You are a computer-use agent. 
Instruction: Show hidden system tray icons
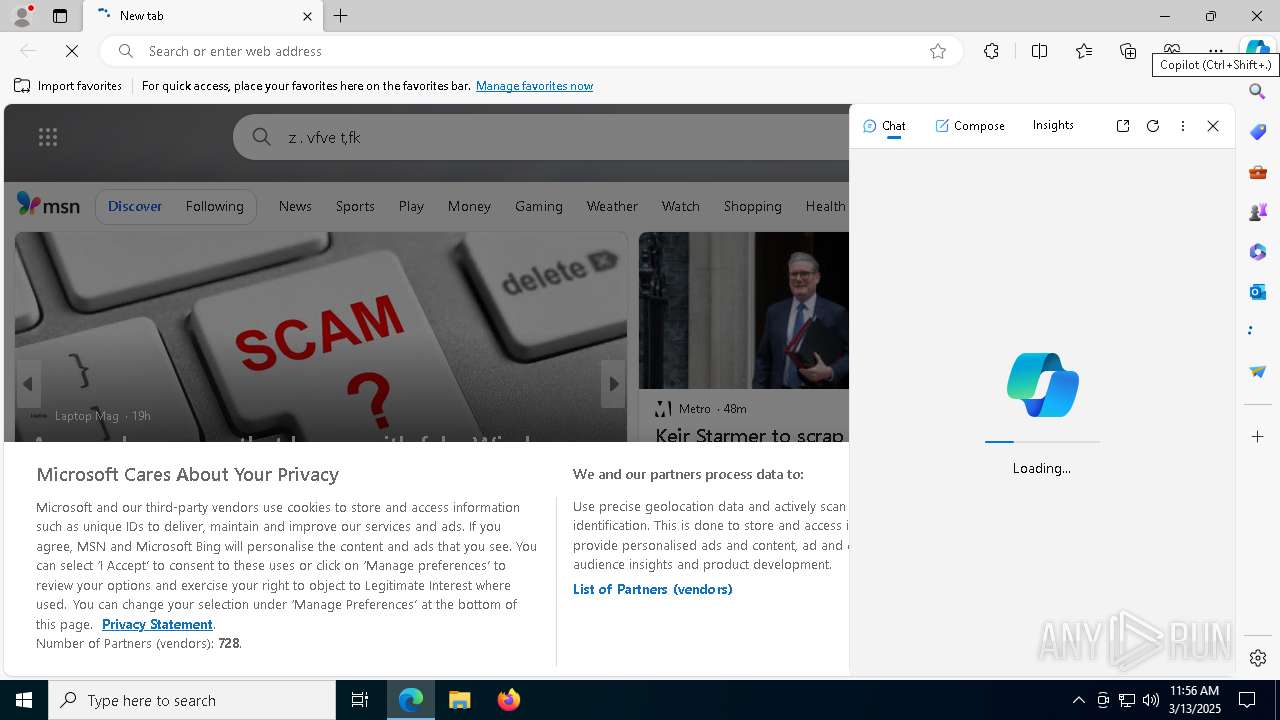coord(1078,700)
